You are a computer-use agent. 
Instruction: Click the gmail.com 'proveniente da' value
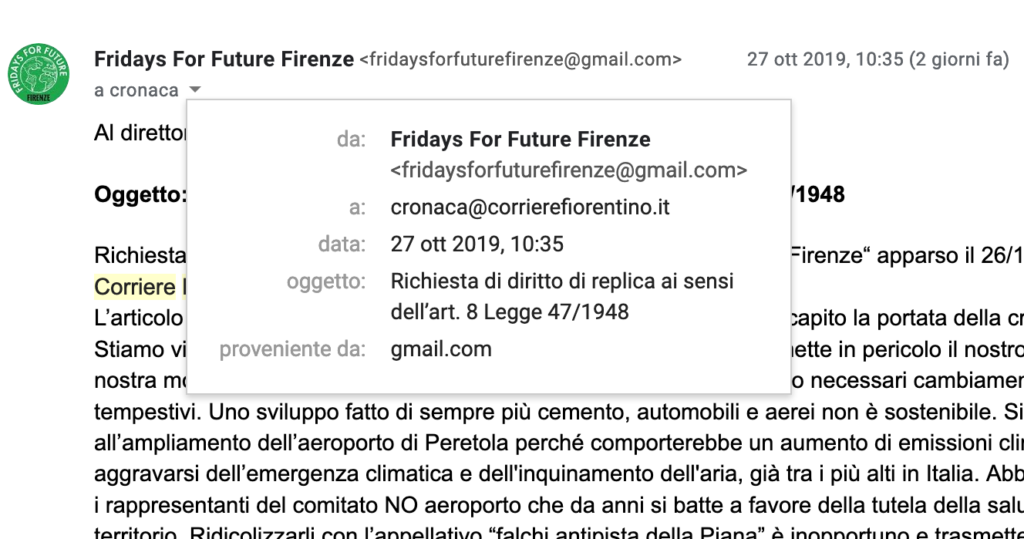click(x=441, y=349)
